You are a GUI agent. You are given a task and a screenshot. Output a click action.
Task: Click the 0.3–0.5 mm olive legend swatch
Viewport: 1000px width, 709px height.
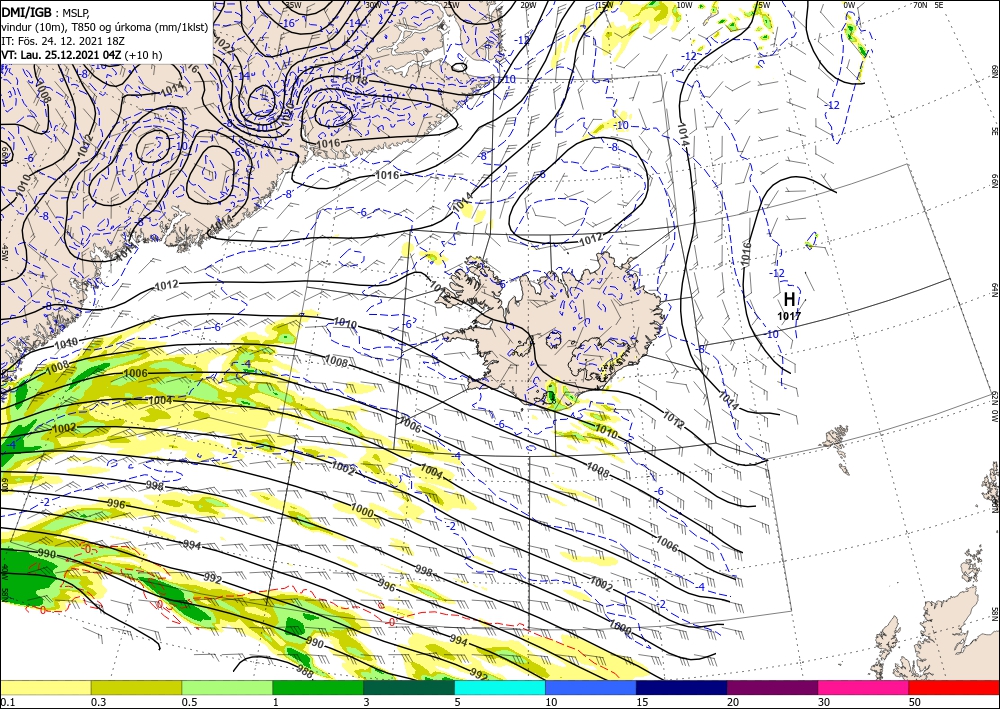pos(136,687)
